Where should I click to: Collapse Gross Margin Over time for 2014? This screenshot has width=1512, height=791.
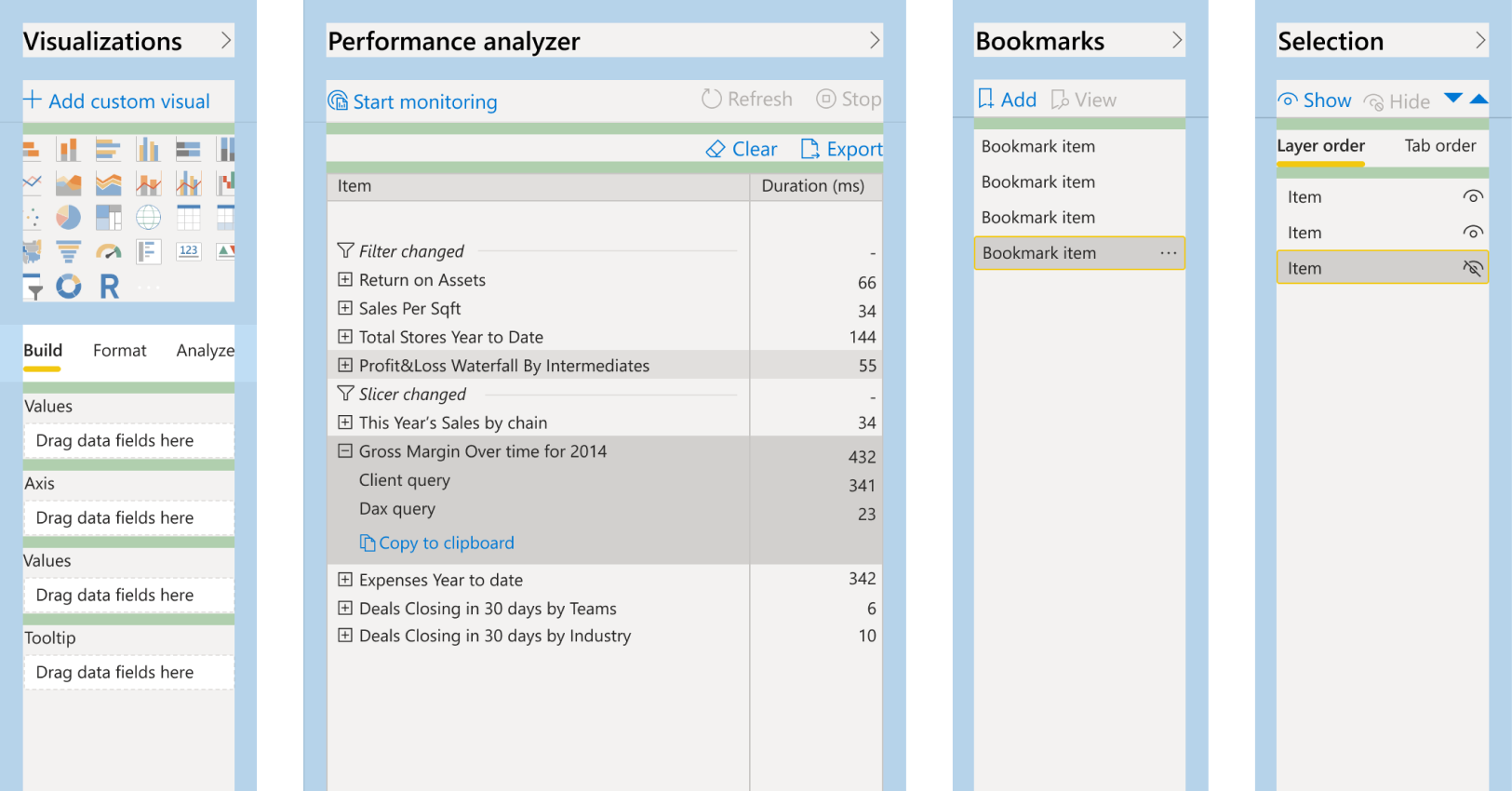(x=345, y=450)
